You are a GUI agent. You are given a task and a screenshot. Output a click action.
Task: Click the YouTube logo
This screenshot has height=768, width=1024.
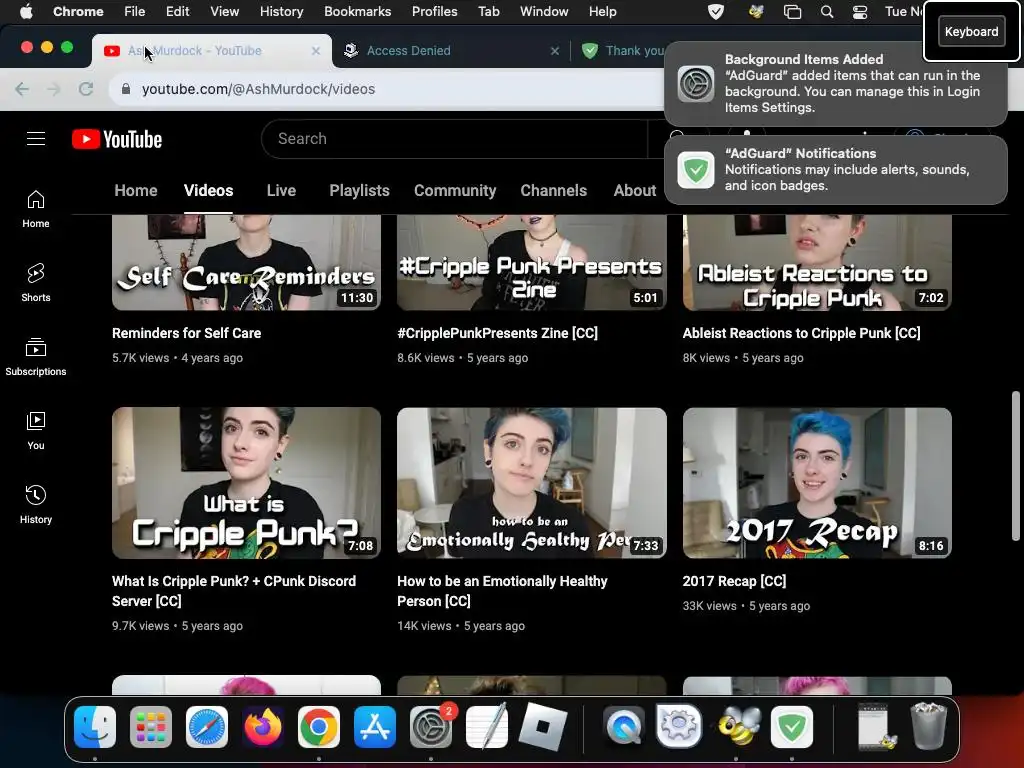coord(117,139)
